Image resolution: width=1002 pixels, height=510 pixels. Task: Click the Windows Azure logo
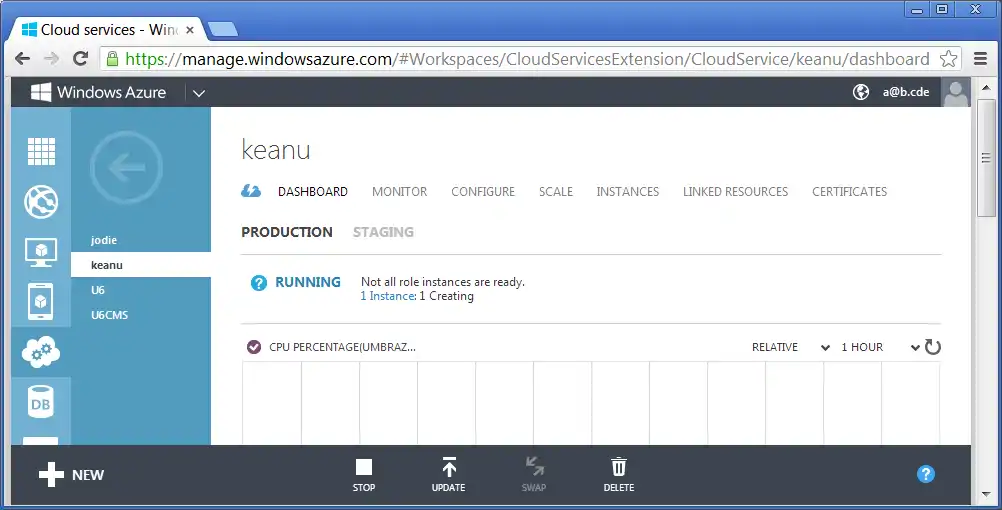coord(98,92)
